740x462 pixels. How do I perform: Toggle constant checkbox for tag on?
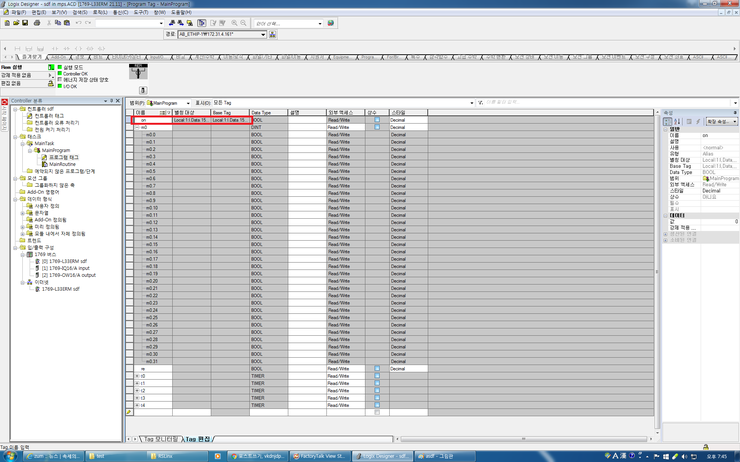coord(377,120)
